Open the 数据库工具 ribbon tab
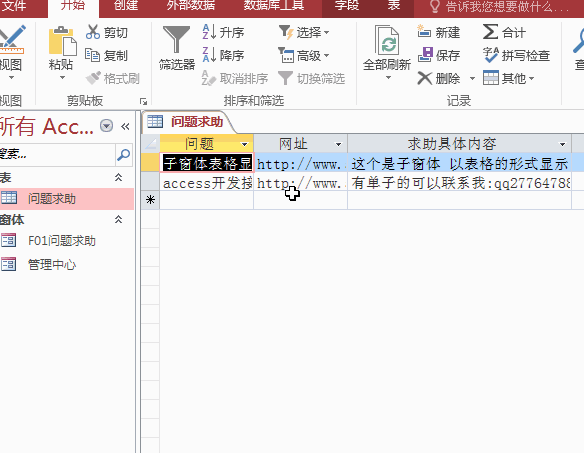Image resolution: width=584 pixels, height=453 pixels. tap(274, 6)
